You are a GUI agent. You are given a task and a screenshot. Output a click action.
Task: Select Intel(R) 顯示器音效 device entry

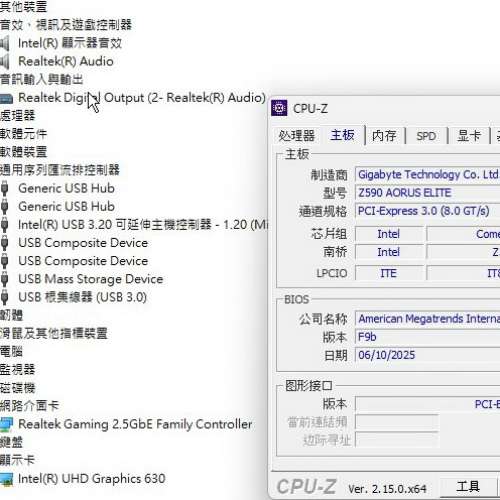(x=70, y=43)
